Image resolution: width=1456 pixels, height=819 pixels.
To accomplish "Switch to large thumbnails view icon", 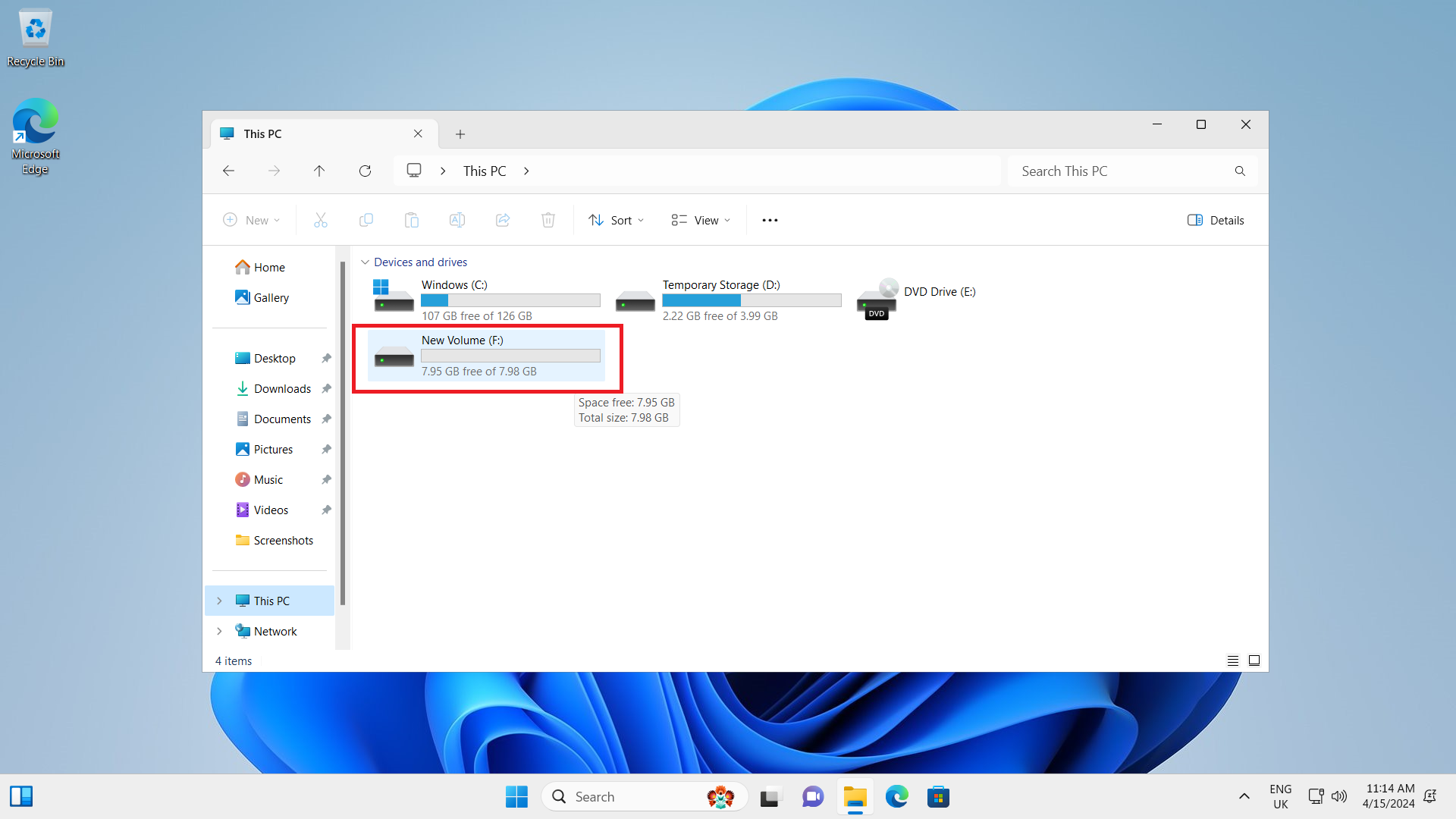I will [1254, 661].
